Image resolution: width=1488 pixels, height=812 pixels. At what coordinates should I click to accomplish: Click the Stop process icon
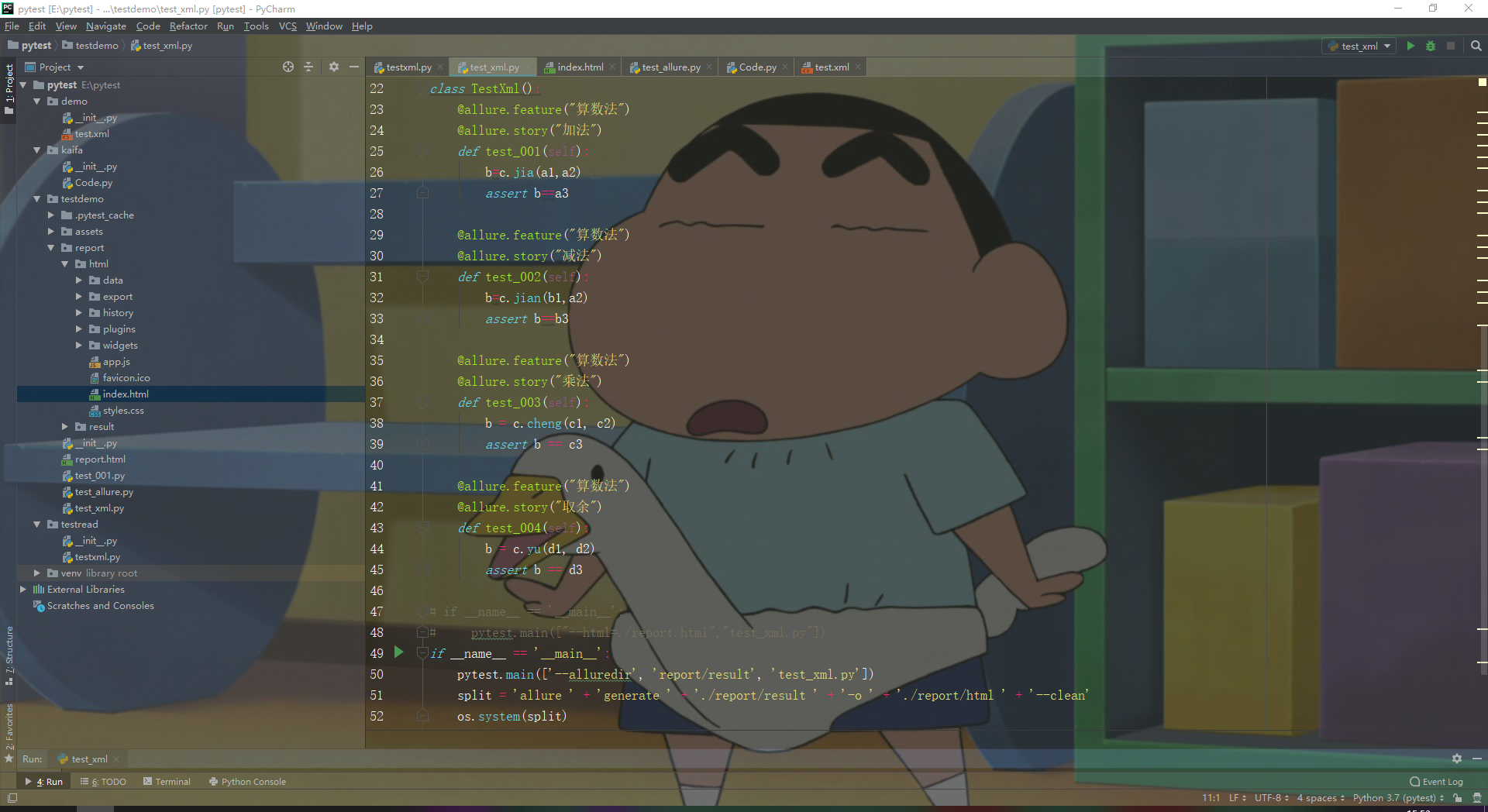click(1451, 46)
